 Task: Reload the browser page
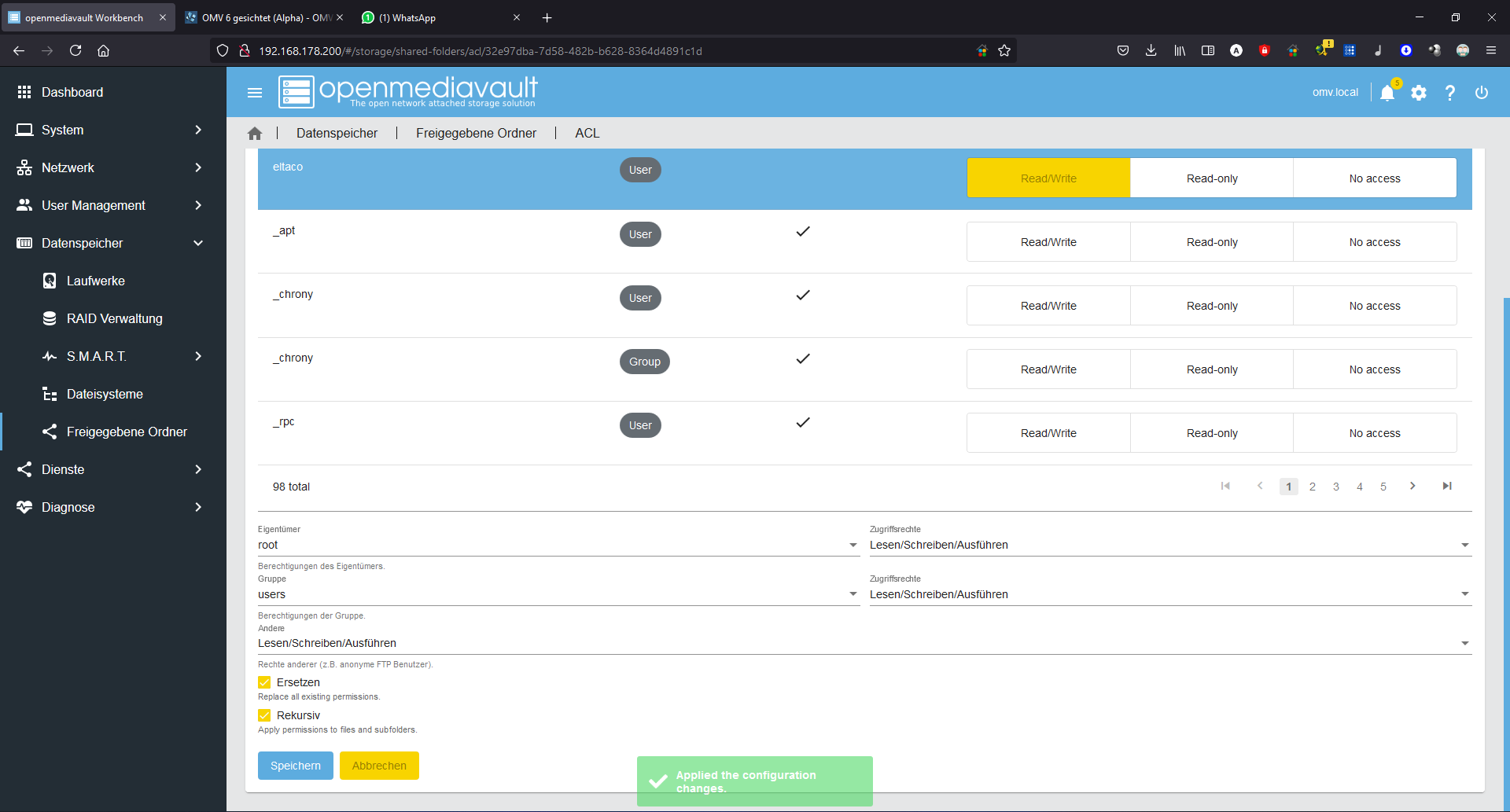coord(75,50)
